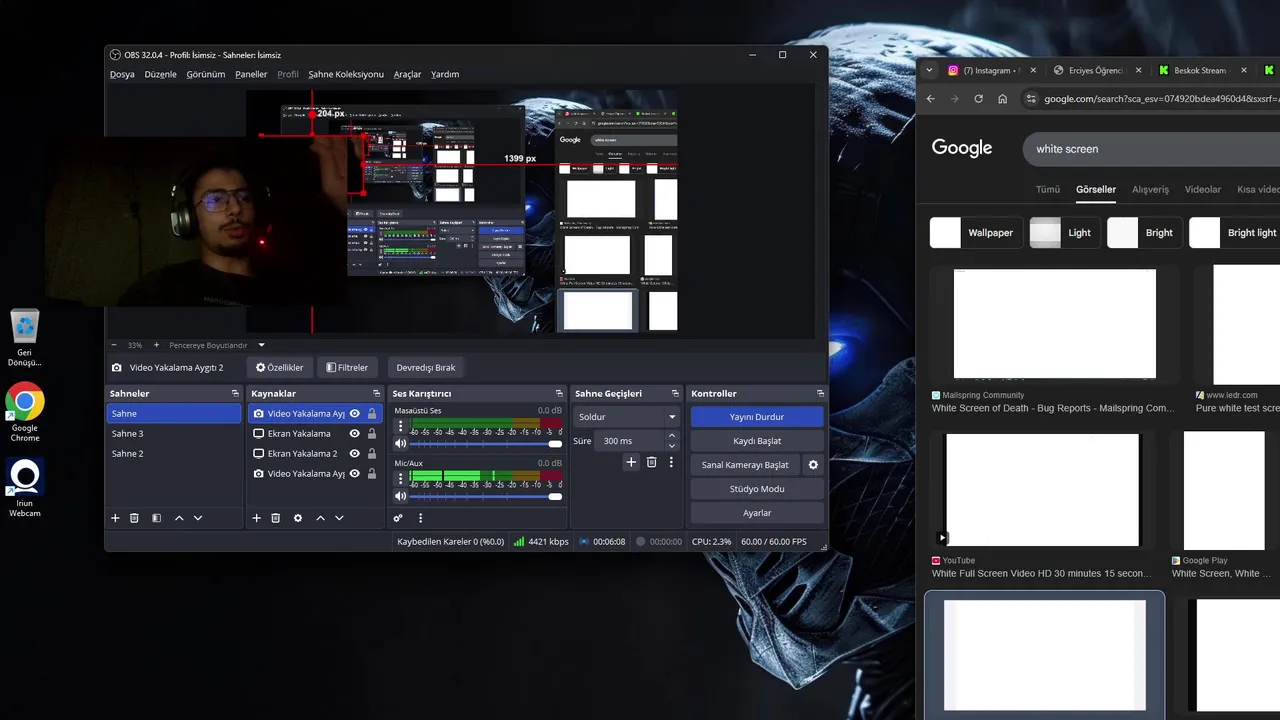
Task: Open scene filters icon in Sahneler toolbar
Action: click(156, 518)
